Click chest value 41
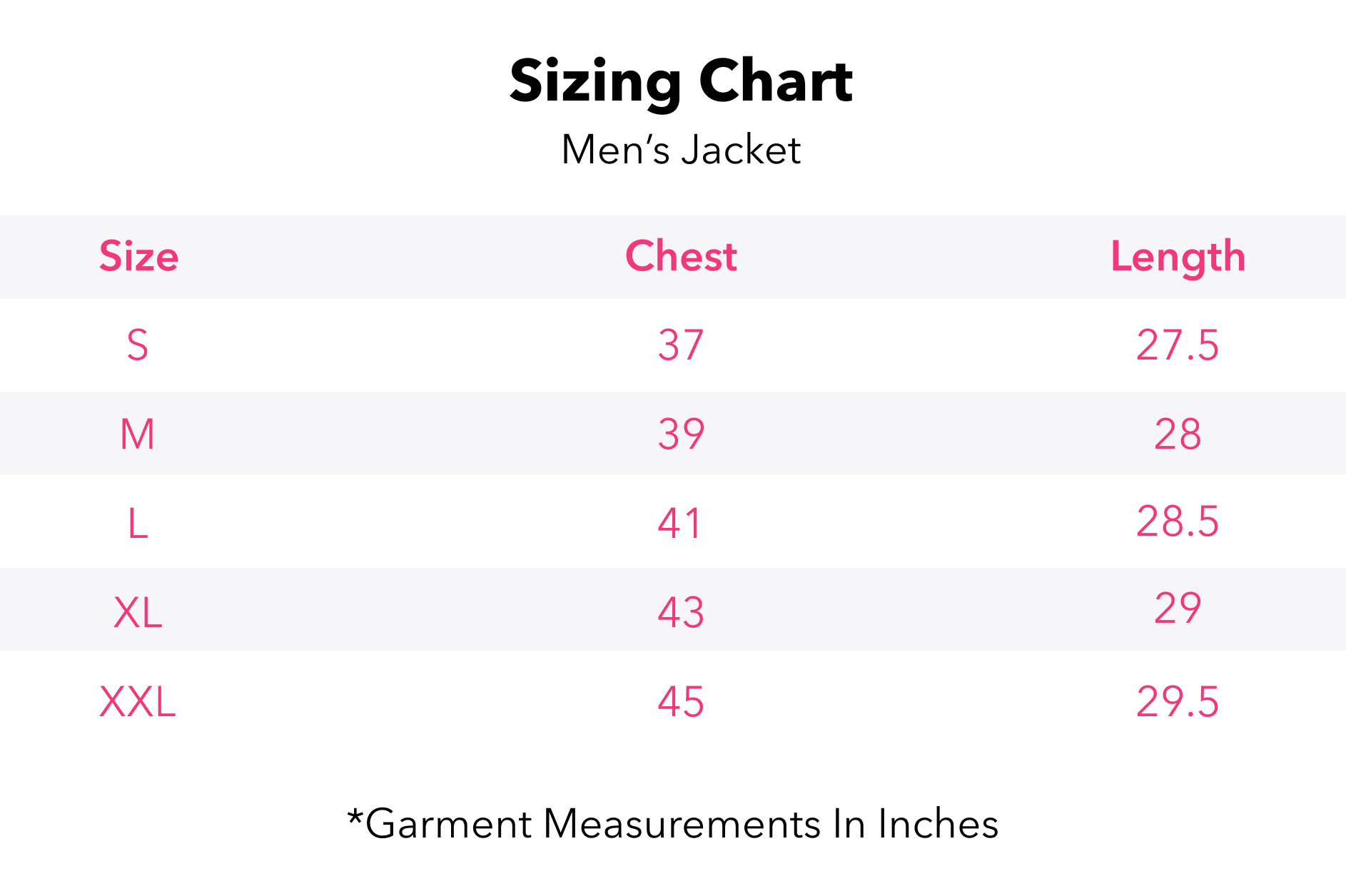 (x=681, y=523)
